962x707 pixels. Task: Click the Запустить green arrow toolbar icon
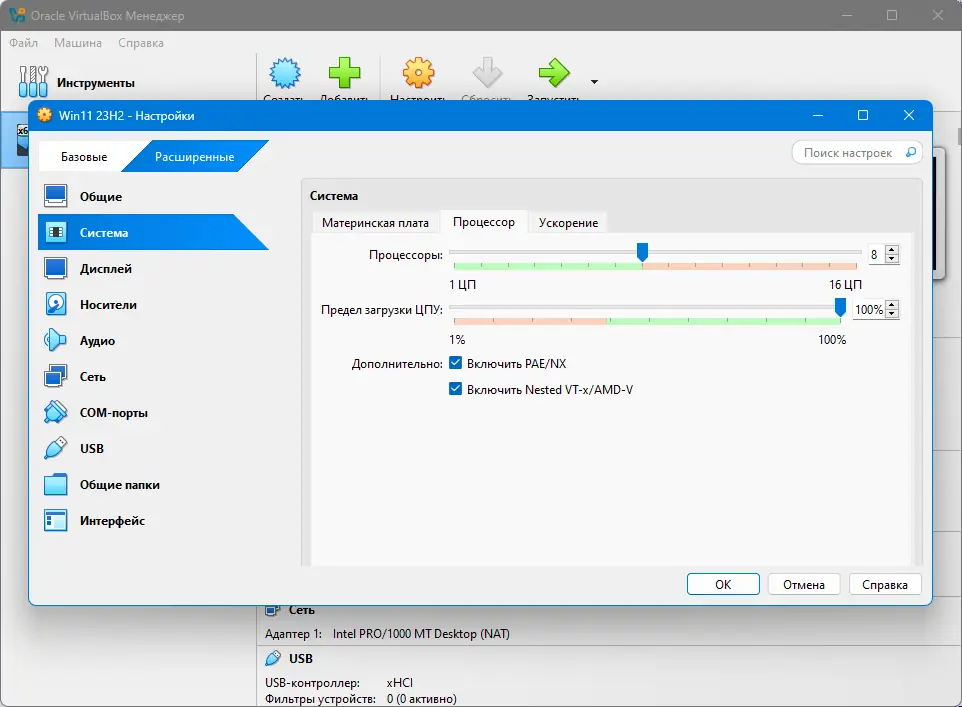[555, 73]
